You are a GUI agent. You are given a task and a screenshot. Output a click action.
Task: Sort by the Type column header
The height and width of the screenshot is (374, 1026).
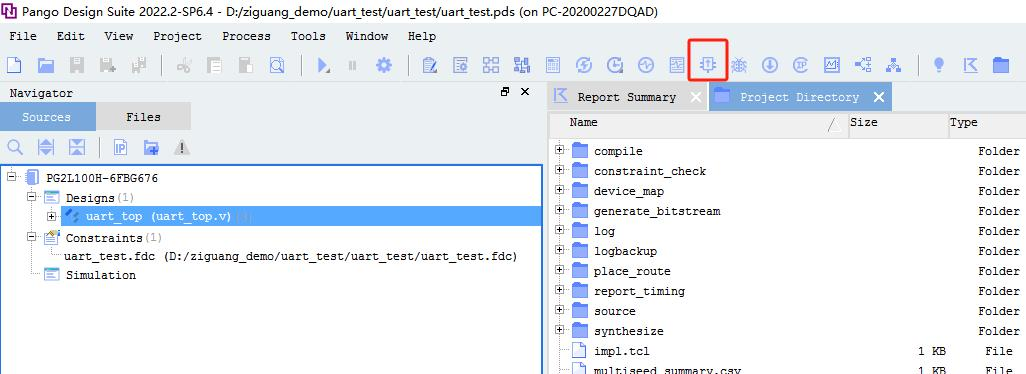pyautogui.click(x=987, y=123)
